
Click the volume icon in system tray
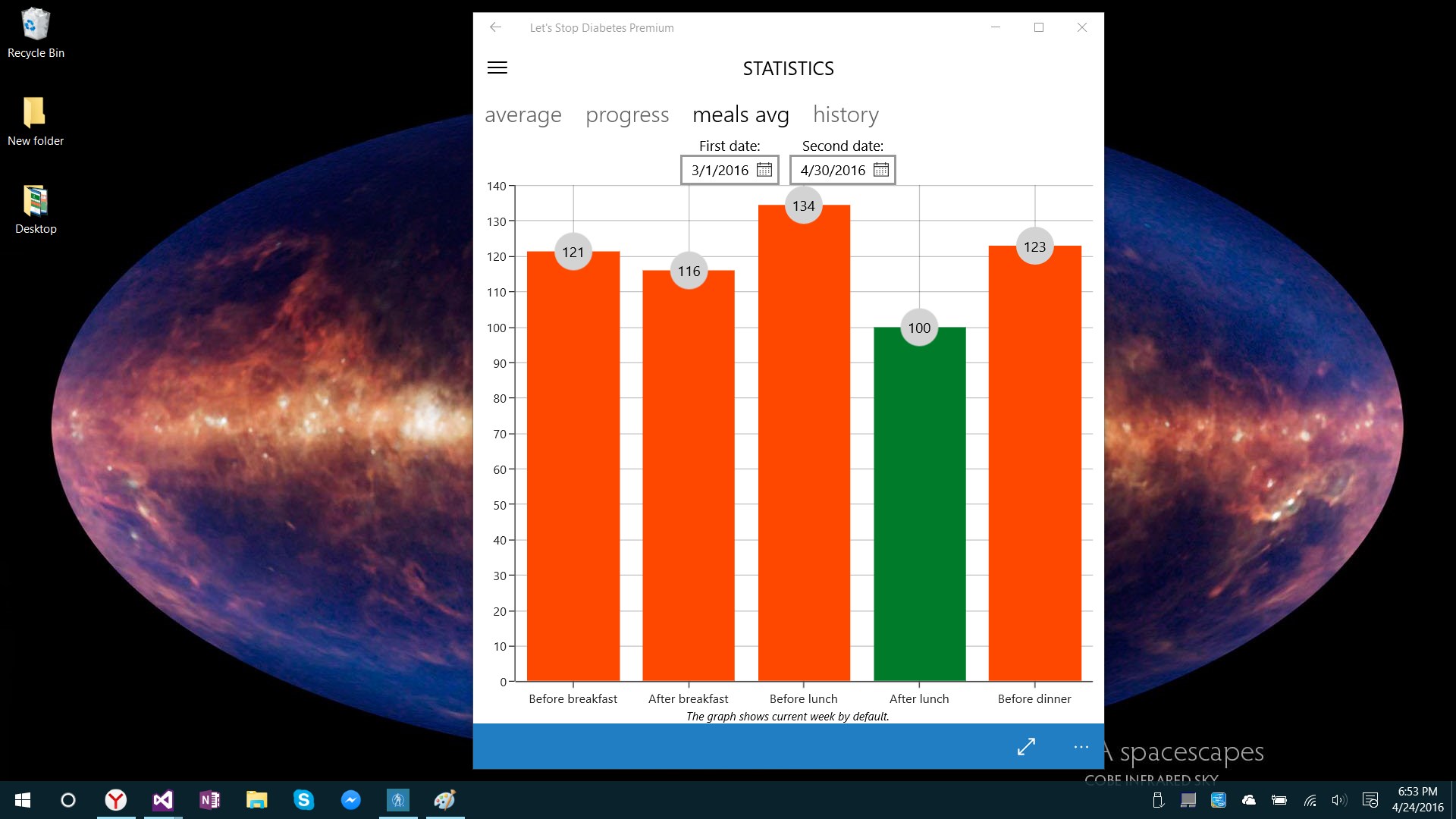[1338, 800]
